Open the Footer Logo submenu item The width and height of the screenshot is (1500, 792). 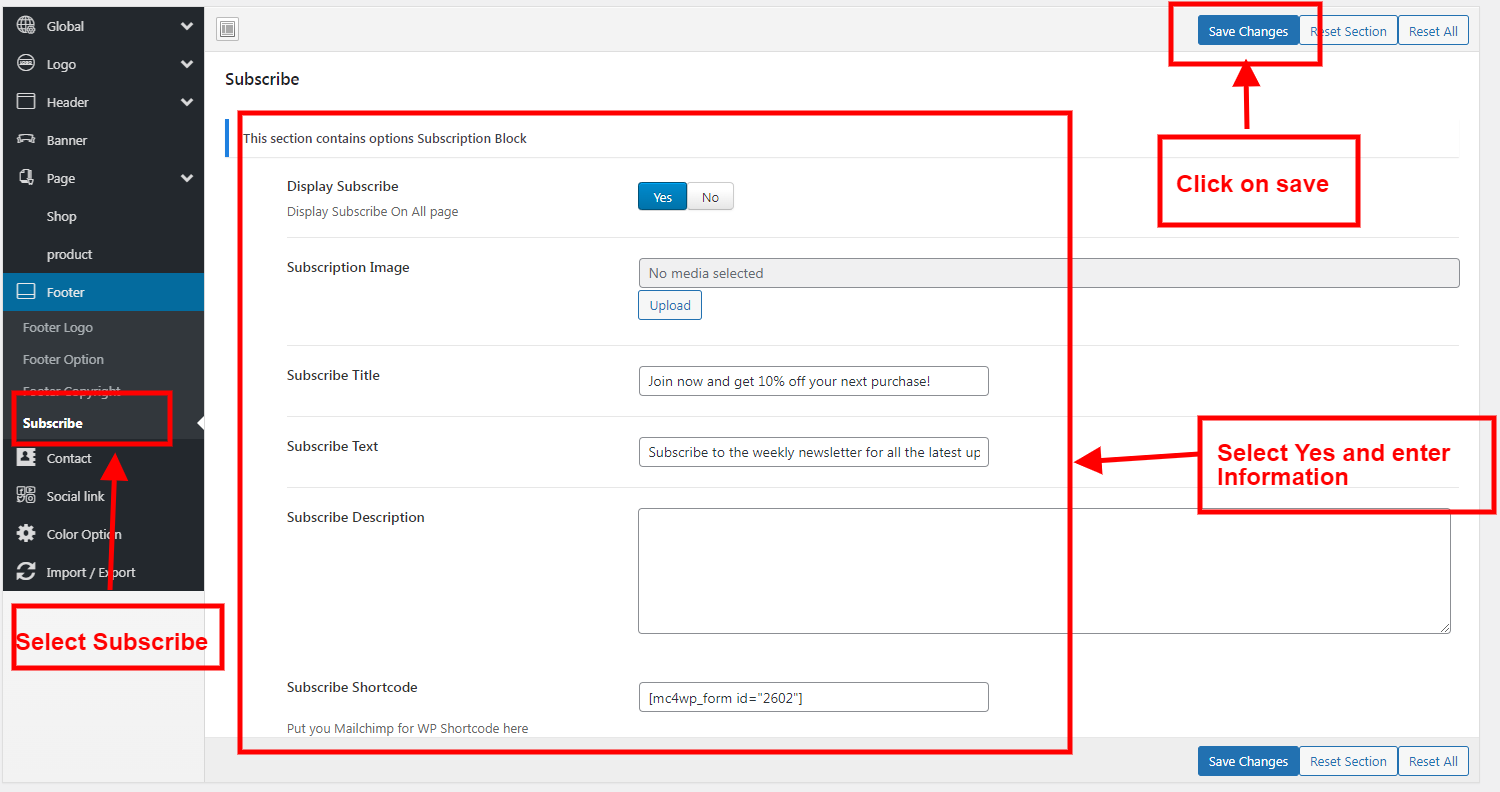tap(58, 327)
